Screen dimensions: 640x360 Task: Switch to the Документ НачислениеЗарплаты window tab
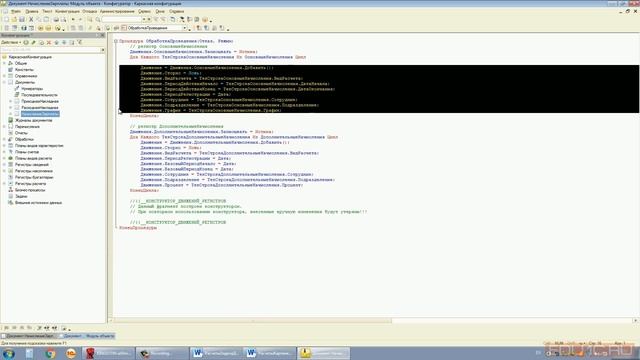pyautogui.click(x=29, y=336)
